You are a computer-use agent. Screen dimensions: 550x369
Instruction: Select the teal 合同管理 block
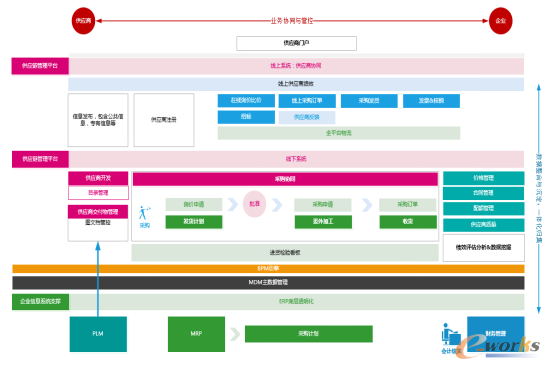tap(484, 193)
